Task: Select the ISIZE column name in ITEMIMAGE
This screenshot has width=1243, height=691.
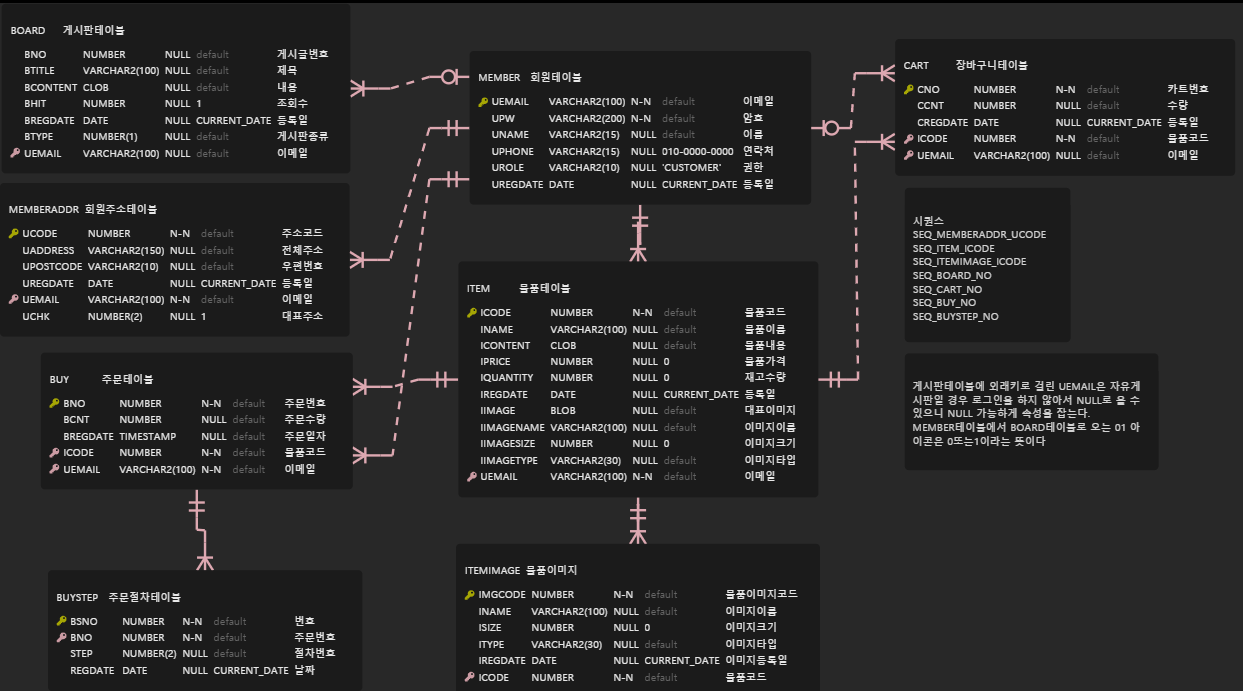Action: (492, 628)
